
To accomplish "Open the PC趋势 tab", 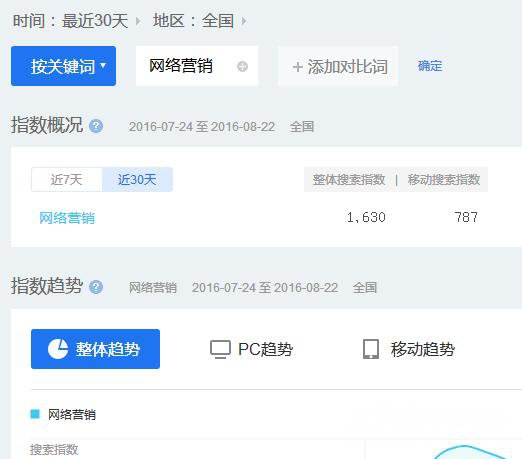I will coord(251,349).
